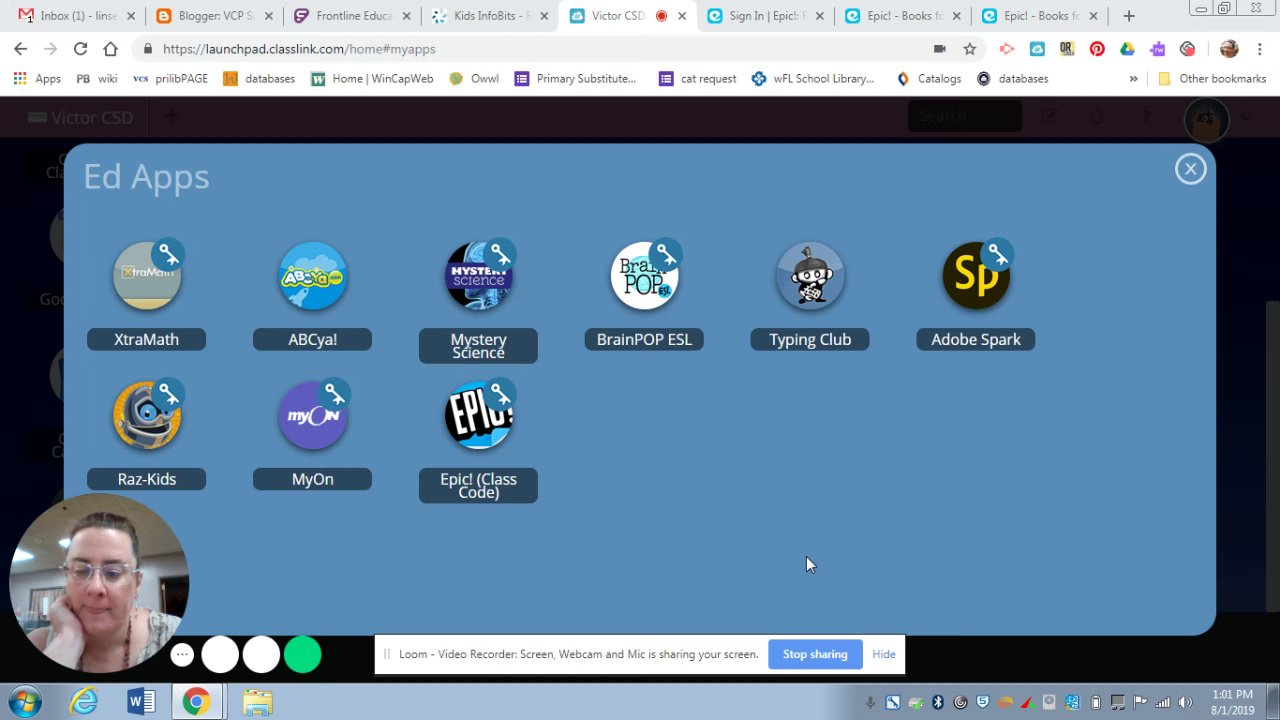The width and height of the screenshot is (1280, 720).
Task: Open the prilibPAGE bookmark
Action: [x=170, y=79]
